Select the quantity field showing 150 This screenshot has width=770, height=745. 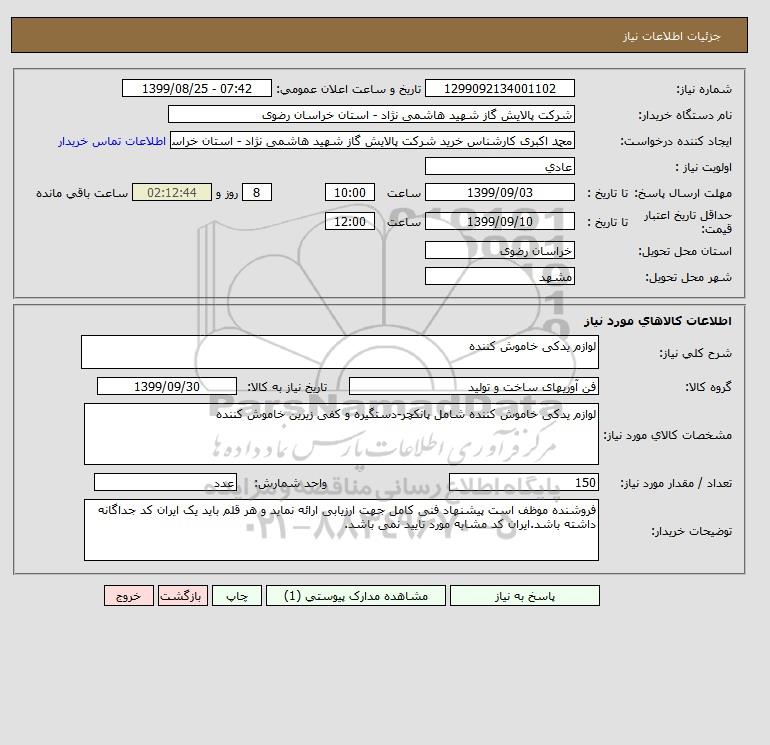pos(523,482)
